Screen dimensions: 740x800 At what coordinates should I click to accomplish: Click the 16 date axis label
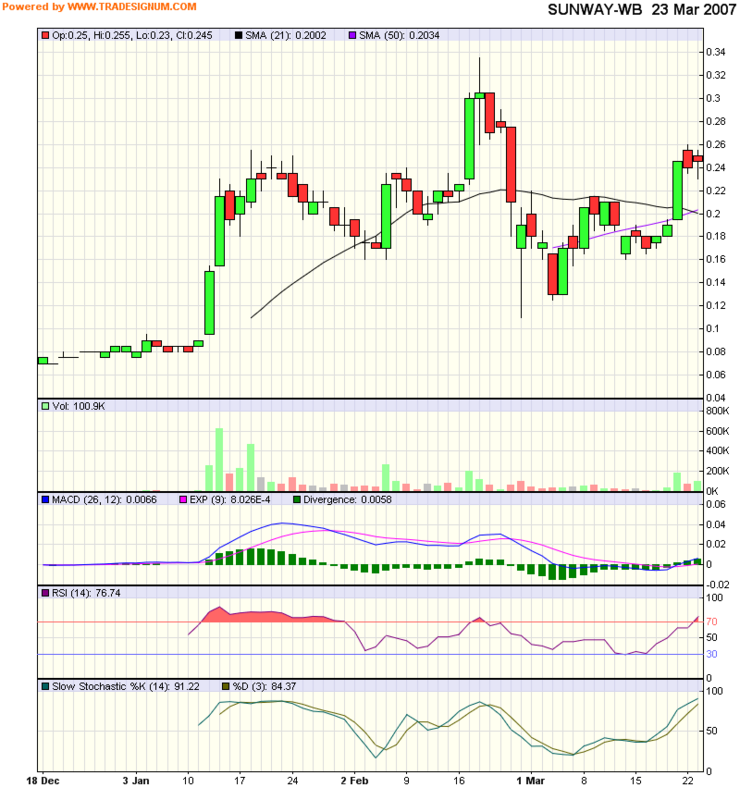coord(459,781)
